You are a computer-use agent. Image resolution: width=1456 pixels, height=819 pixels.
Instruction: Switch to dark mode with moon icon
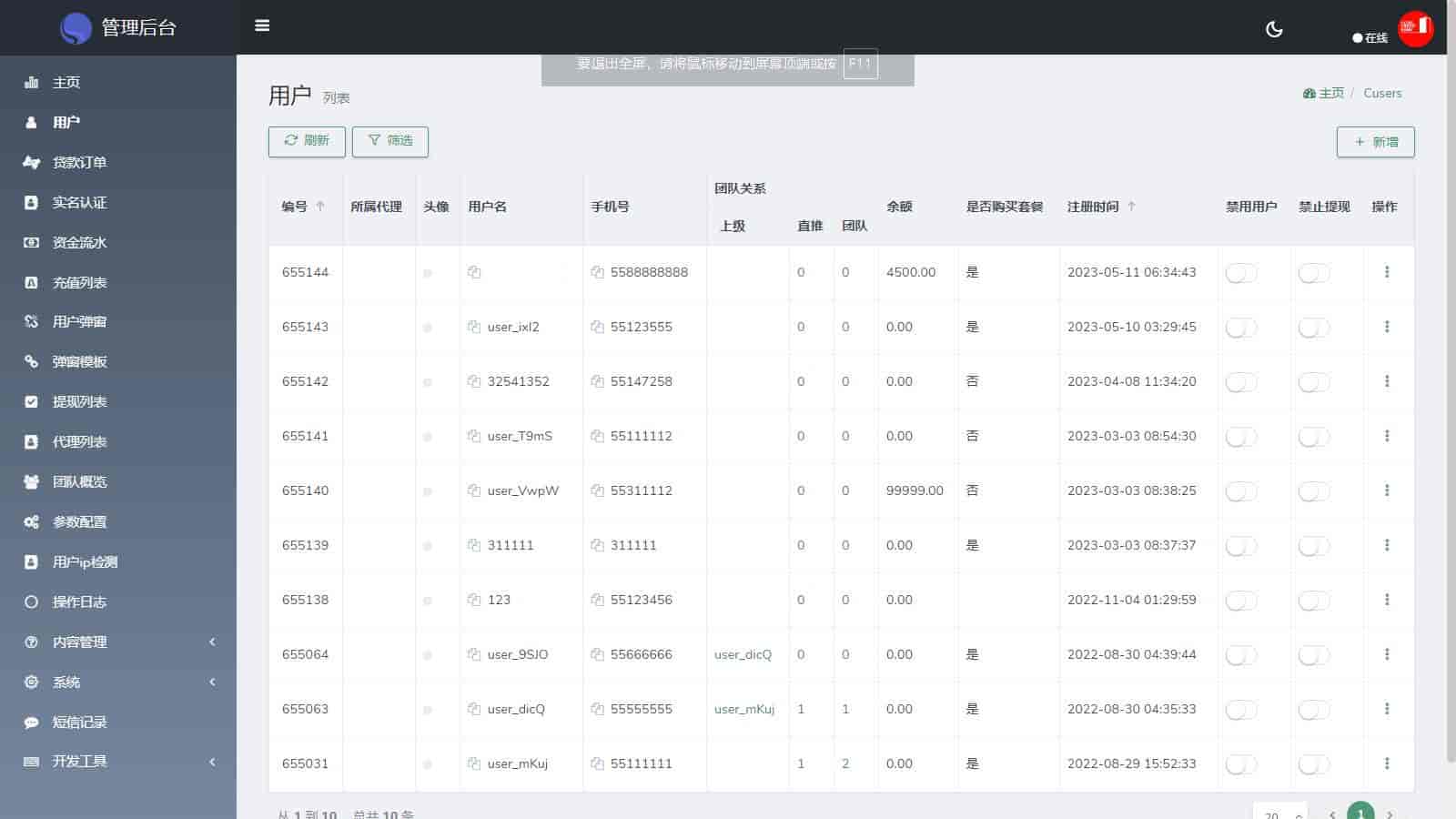pos(1274,29)
